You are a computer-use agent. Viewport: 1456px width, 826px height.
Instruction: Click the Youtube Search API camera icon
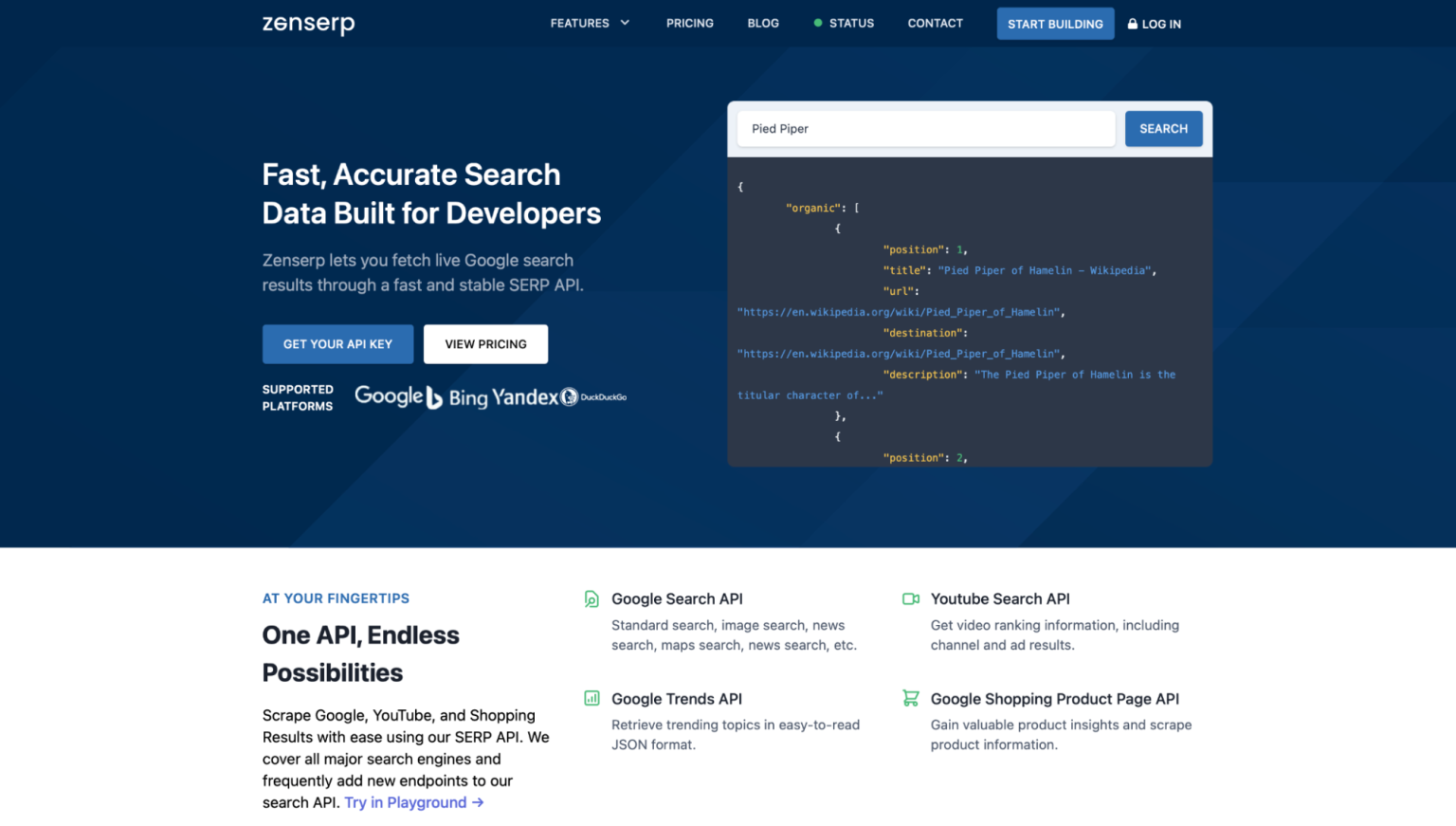pos(911,599)
